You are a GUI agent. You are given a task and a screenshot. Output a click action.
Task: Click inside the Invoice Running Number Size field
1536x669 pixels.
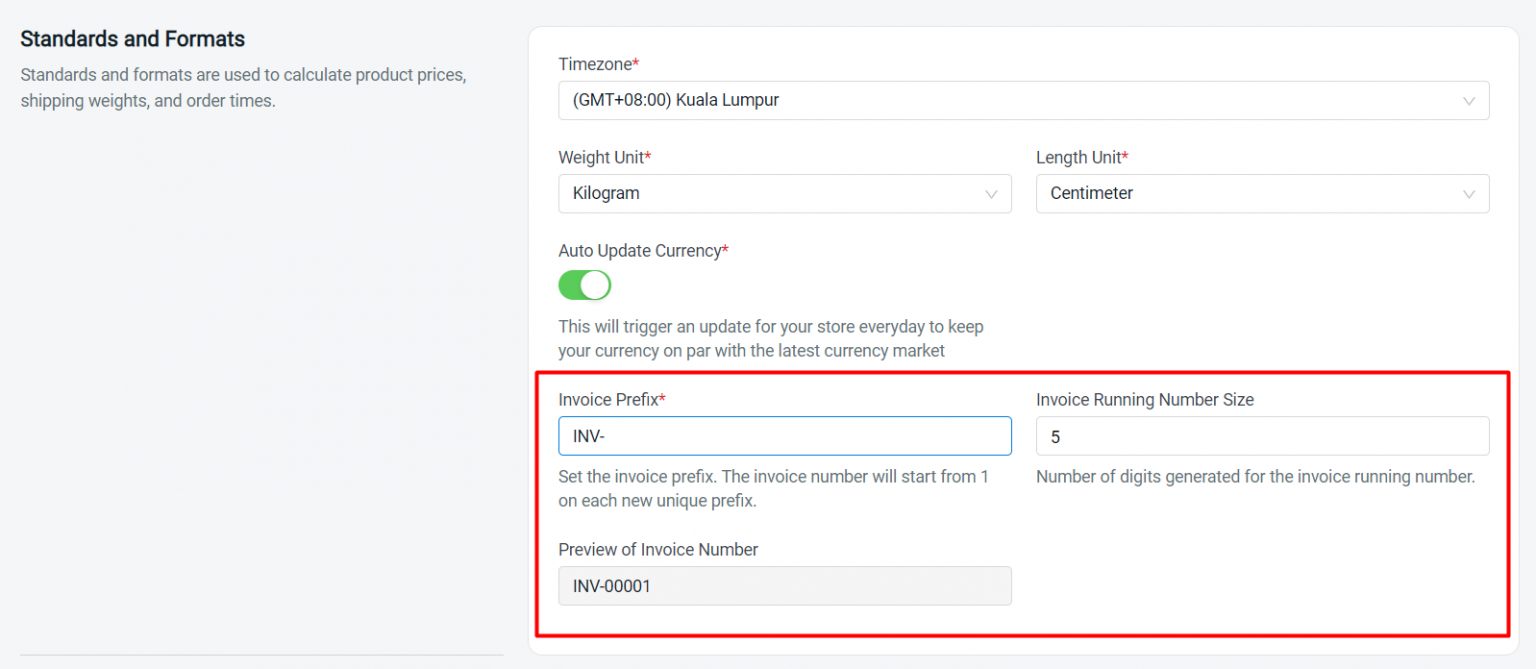pyautogui.click(x=1262, y=436)
